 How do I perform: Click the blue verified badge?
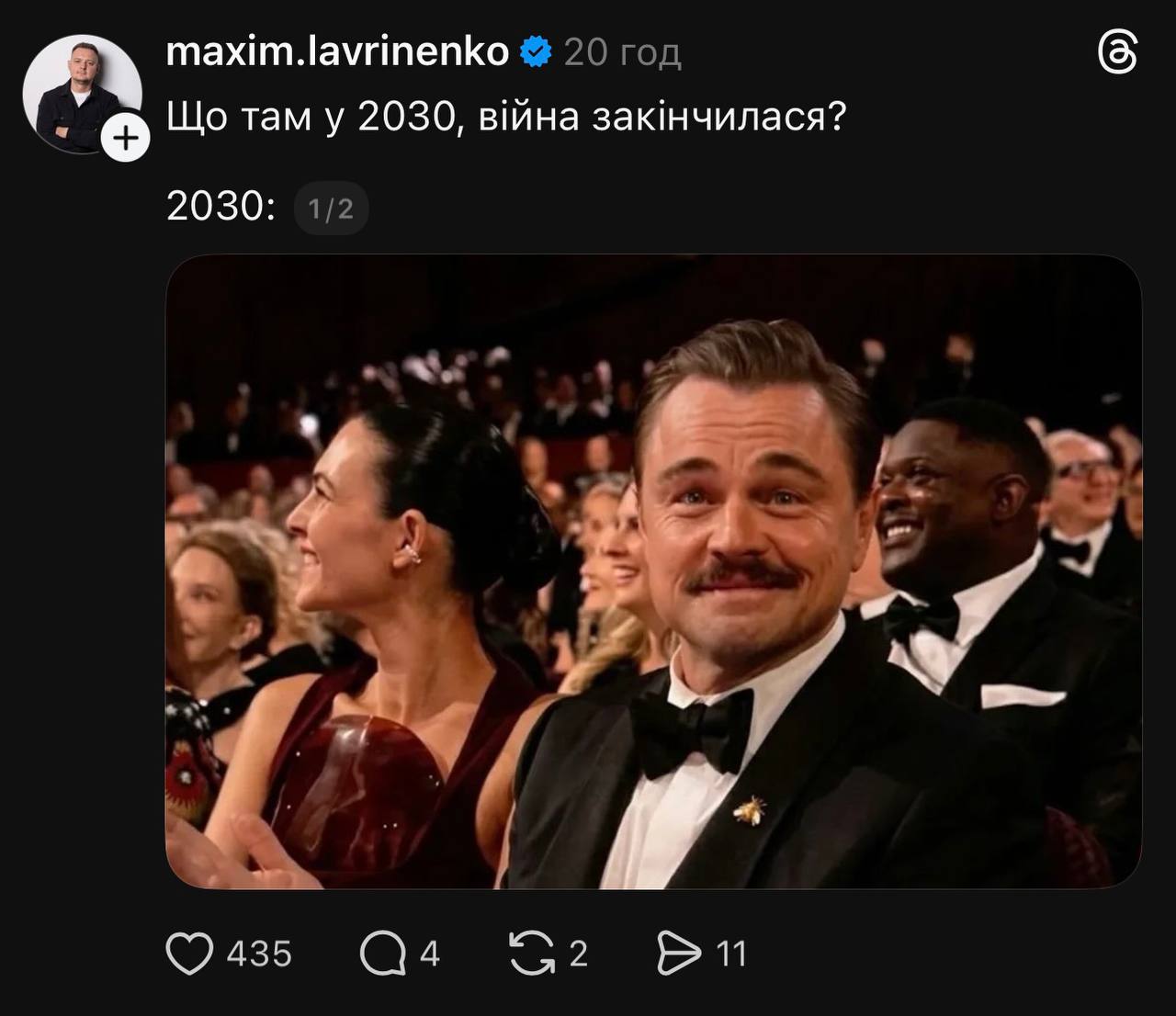pos(536,52)
